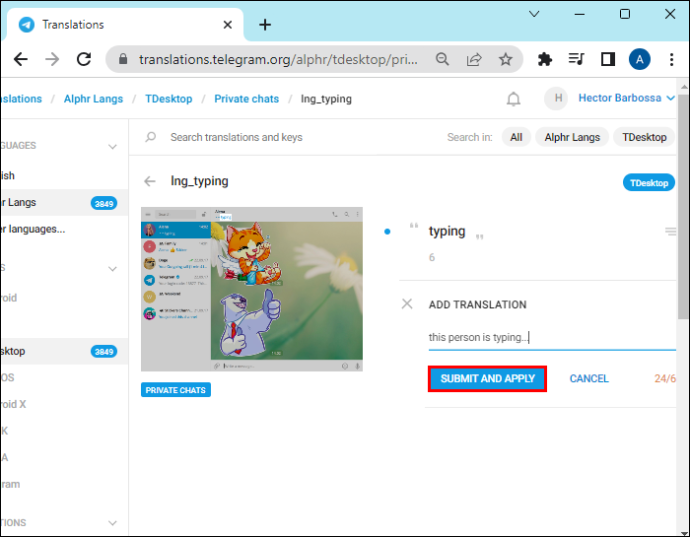The height and width of the screenshot is (537, 690).
Task: Go back with the browser back arrow
Action: pos(20,59)
